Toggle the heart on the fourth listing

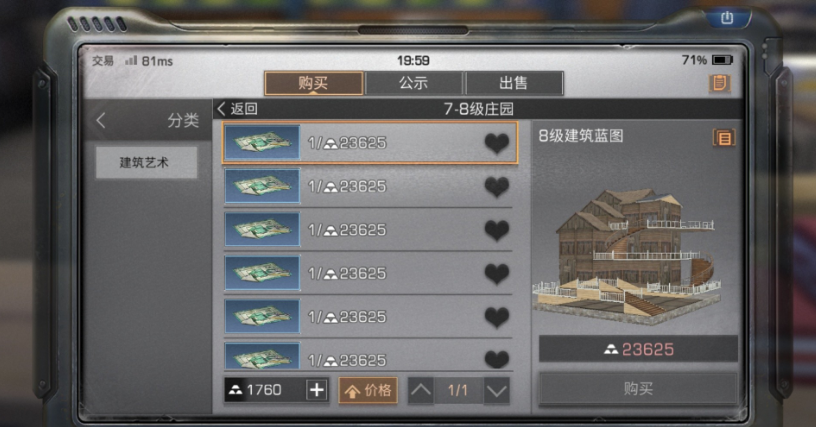point(496,274)
